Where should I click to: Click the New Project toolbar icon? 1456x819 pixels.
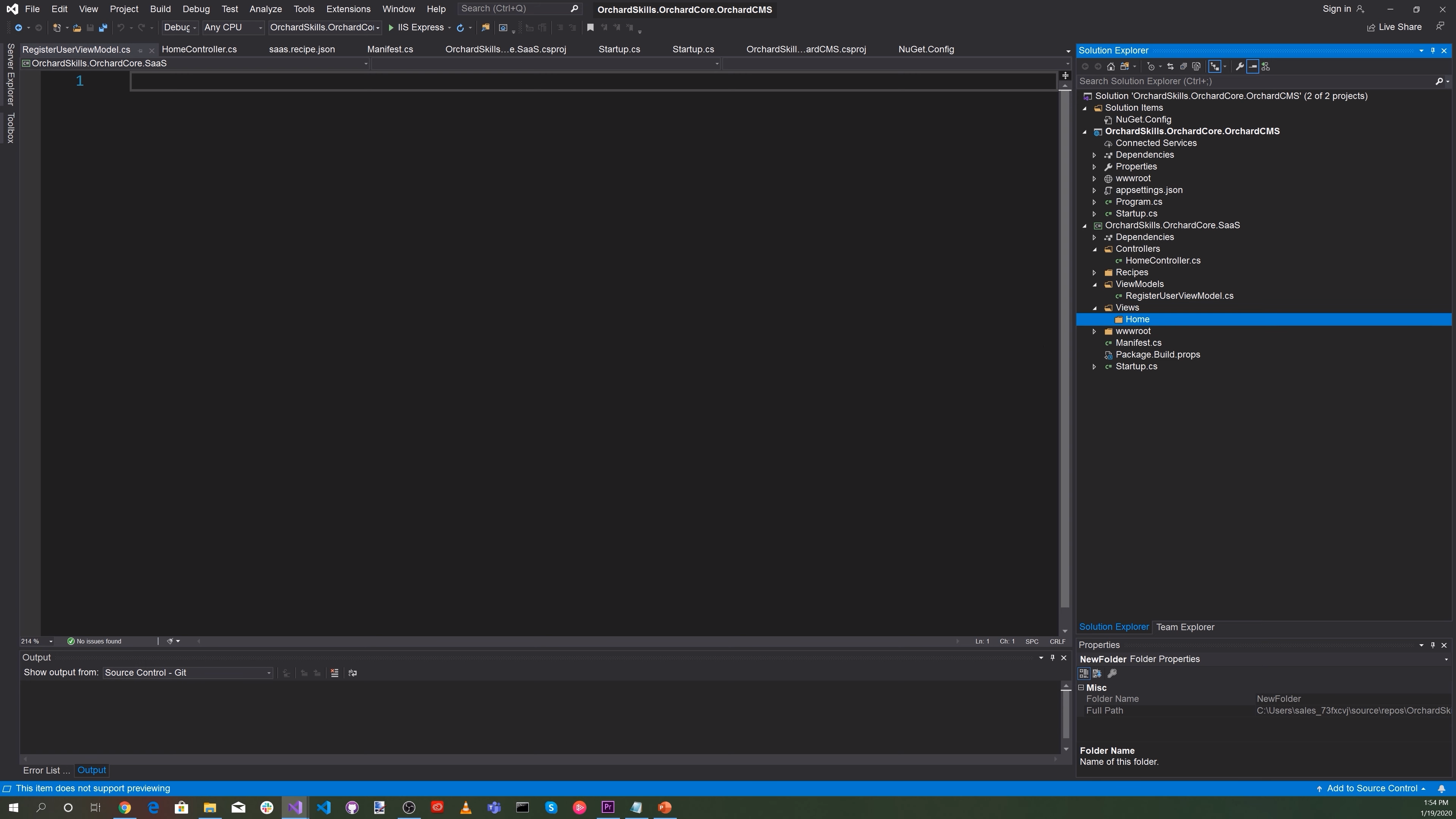coord(56,27)
